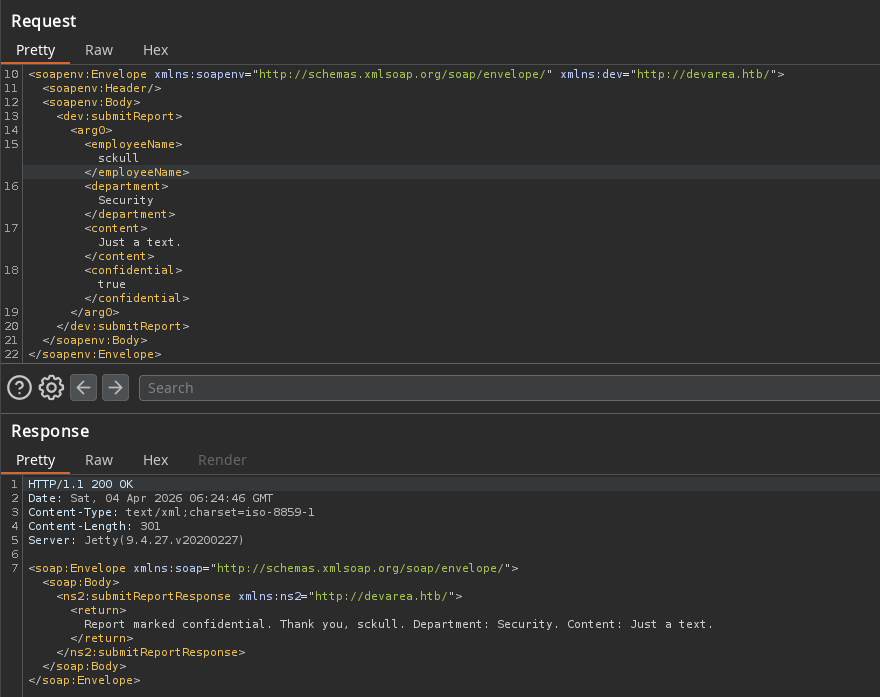Click the department value Security
Screen dimensions: 880x697
(126, 200)
